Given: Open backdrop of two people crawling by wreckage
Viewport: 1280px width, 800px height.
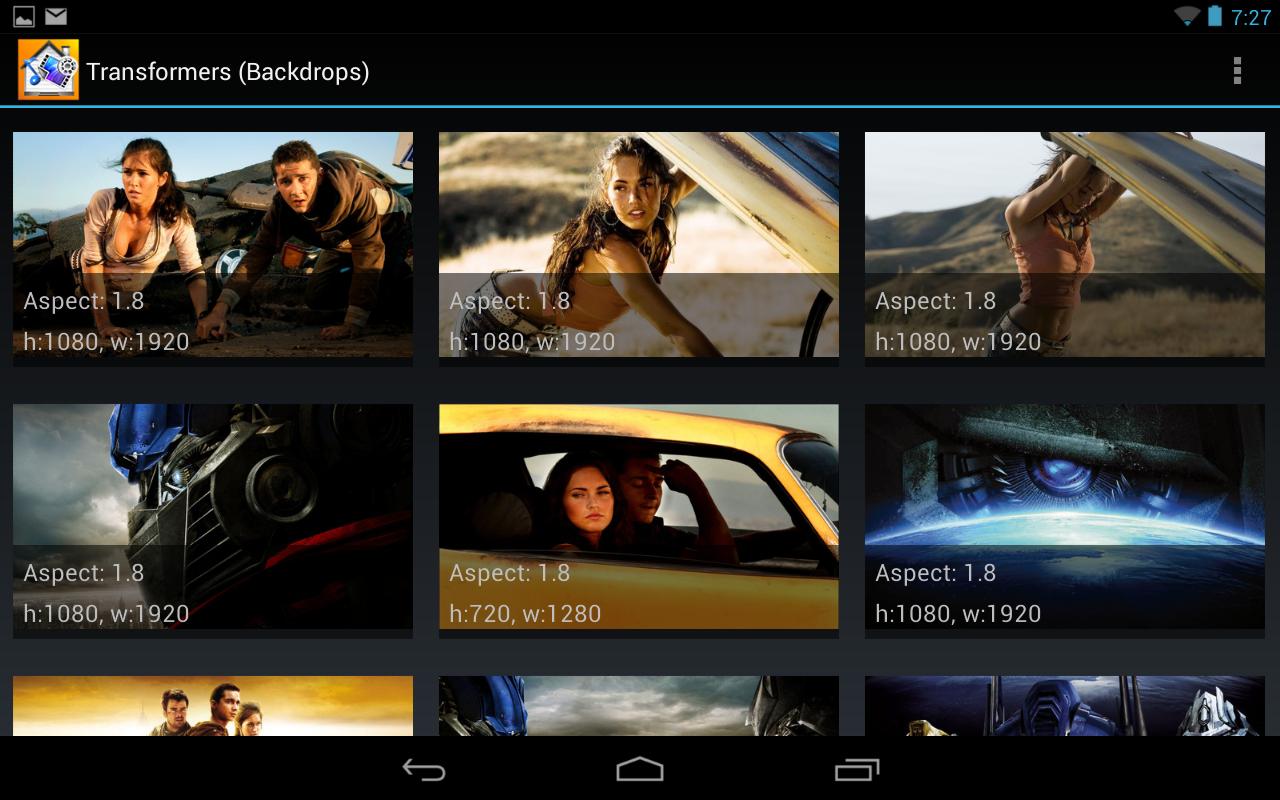Looking at the screenshot, I should pos(213,249).
